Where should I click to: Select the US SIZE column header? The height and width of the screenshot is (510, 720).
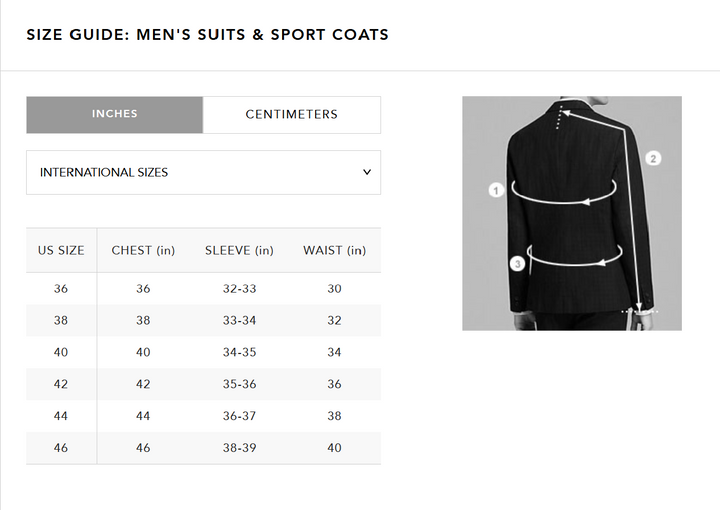coord(61,250)
